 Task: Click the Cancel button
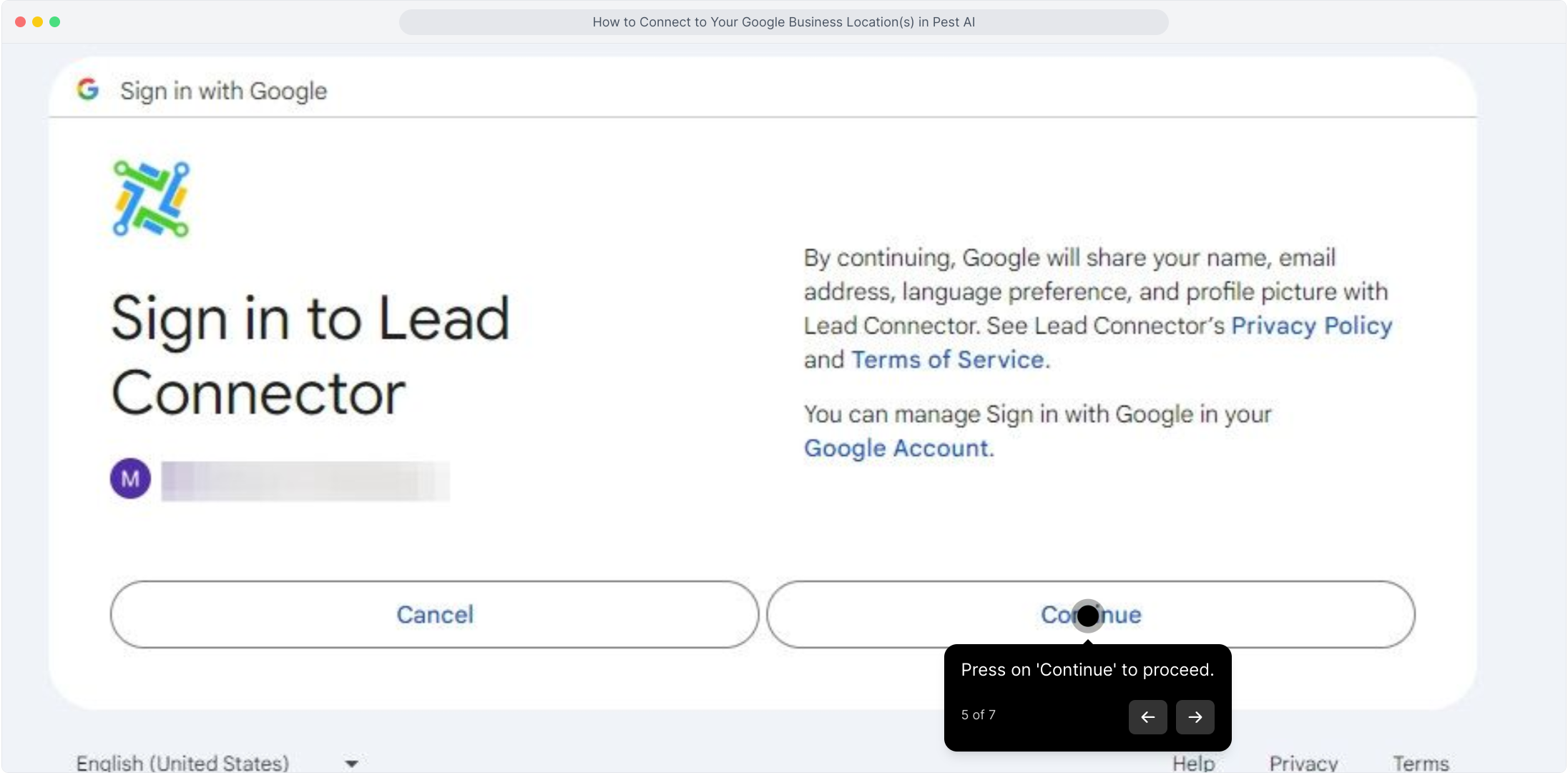point(434,615)
